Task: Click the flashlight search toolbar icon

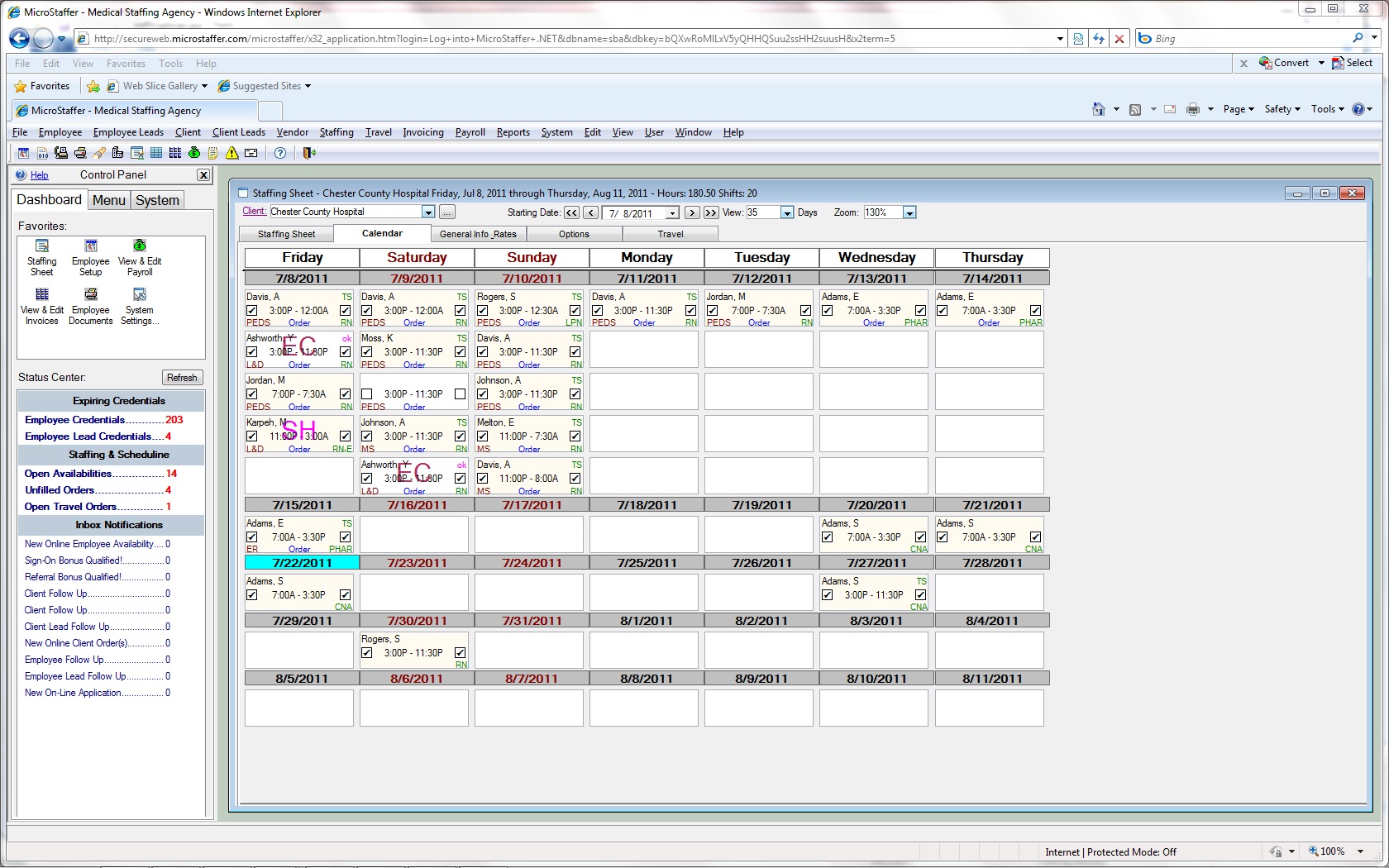Action: coord(99,153)
